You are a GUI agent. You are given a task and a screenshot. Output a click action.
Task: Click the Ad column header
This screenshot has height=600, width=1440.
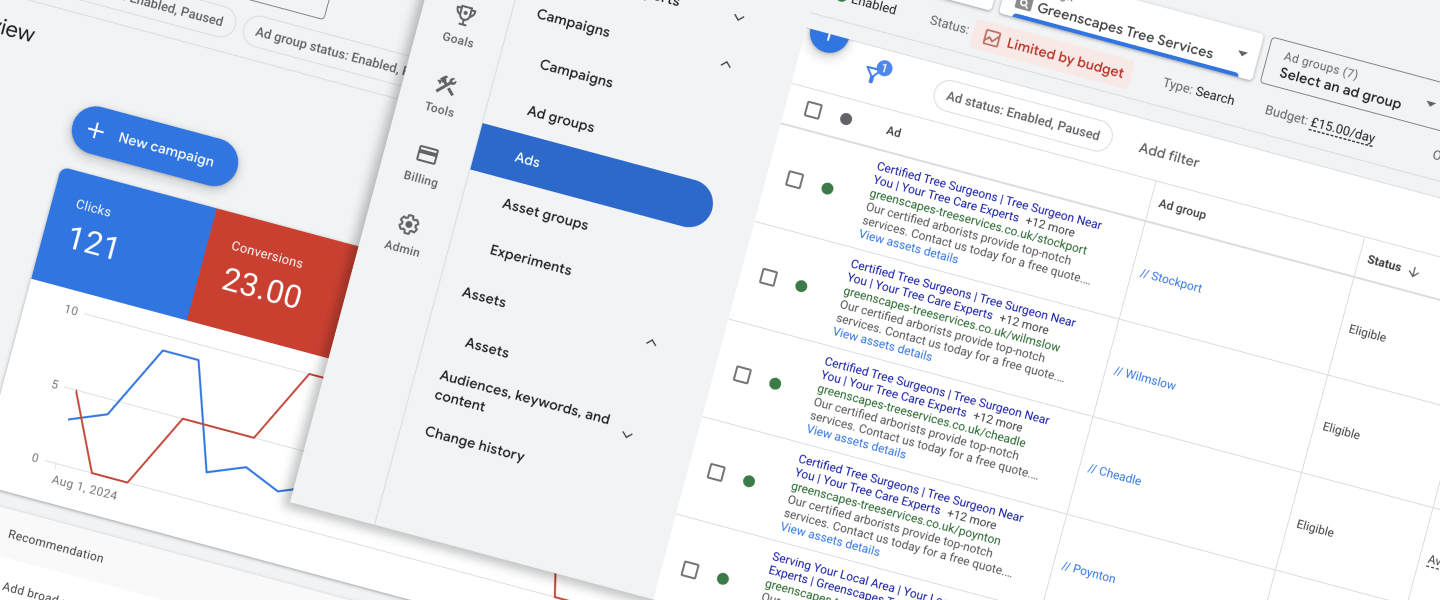pyautogui.click(x=894, y=132)
